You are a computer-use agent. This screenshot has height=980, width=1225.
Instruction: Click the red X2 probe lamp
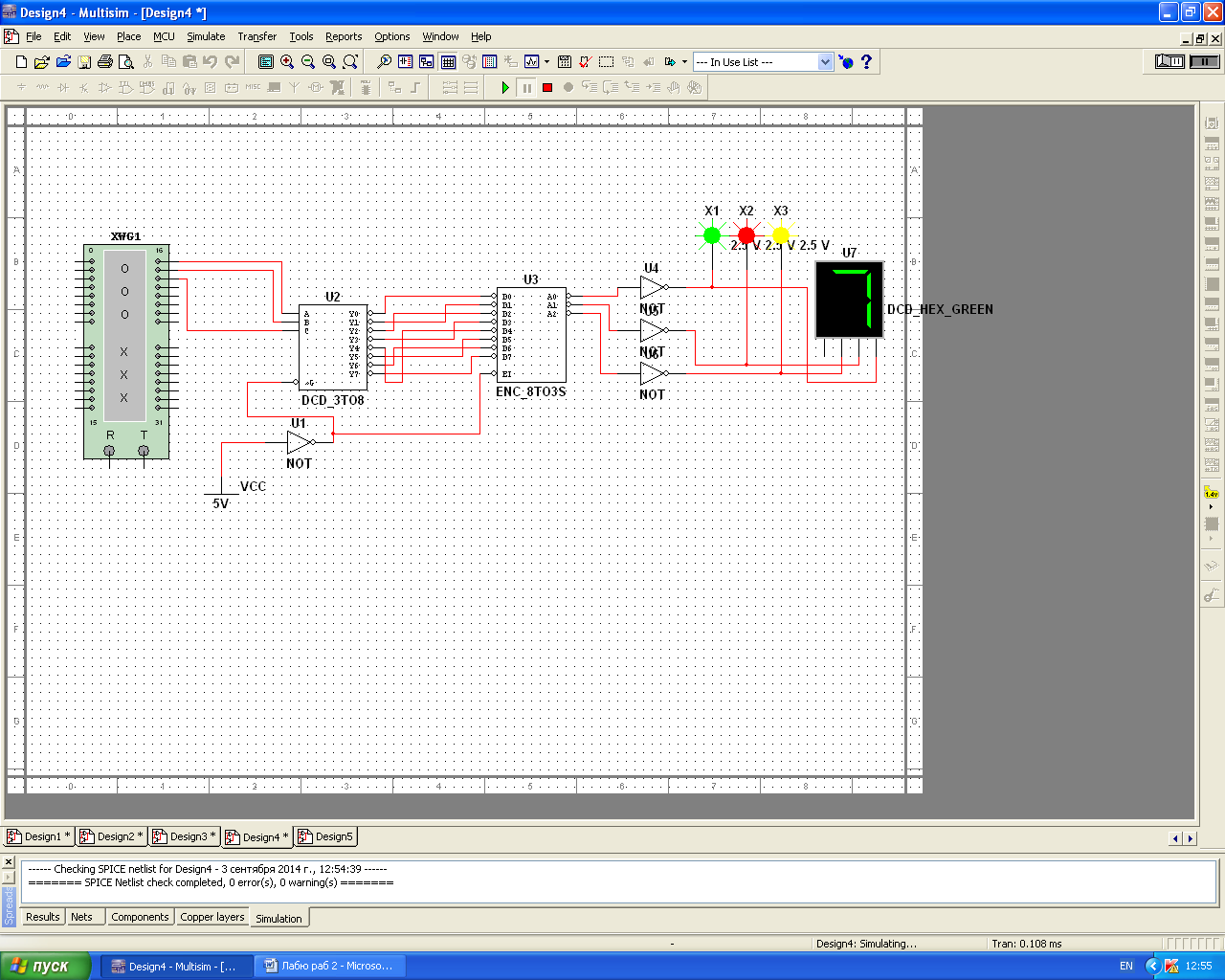[x=746, y=234]
